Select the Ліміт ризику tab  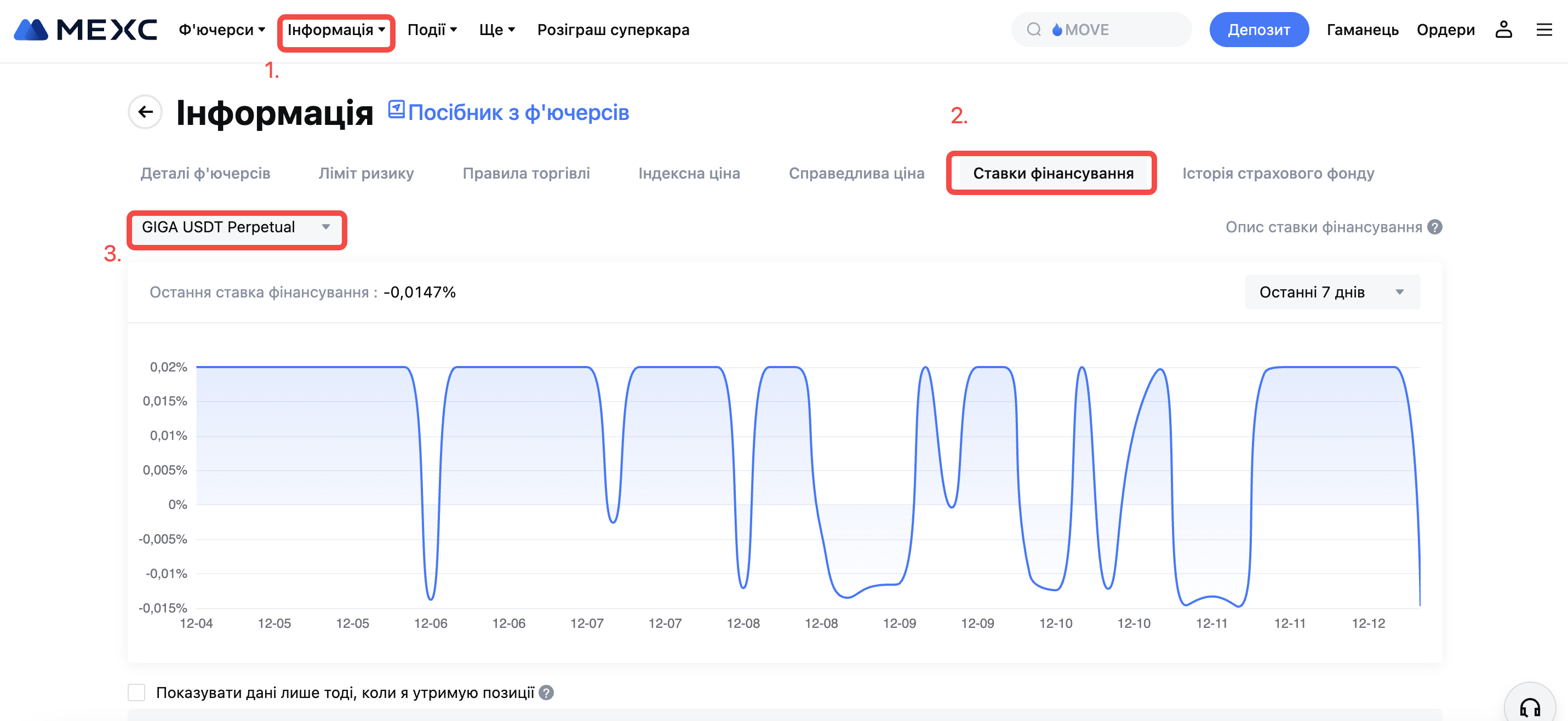366,174
